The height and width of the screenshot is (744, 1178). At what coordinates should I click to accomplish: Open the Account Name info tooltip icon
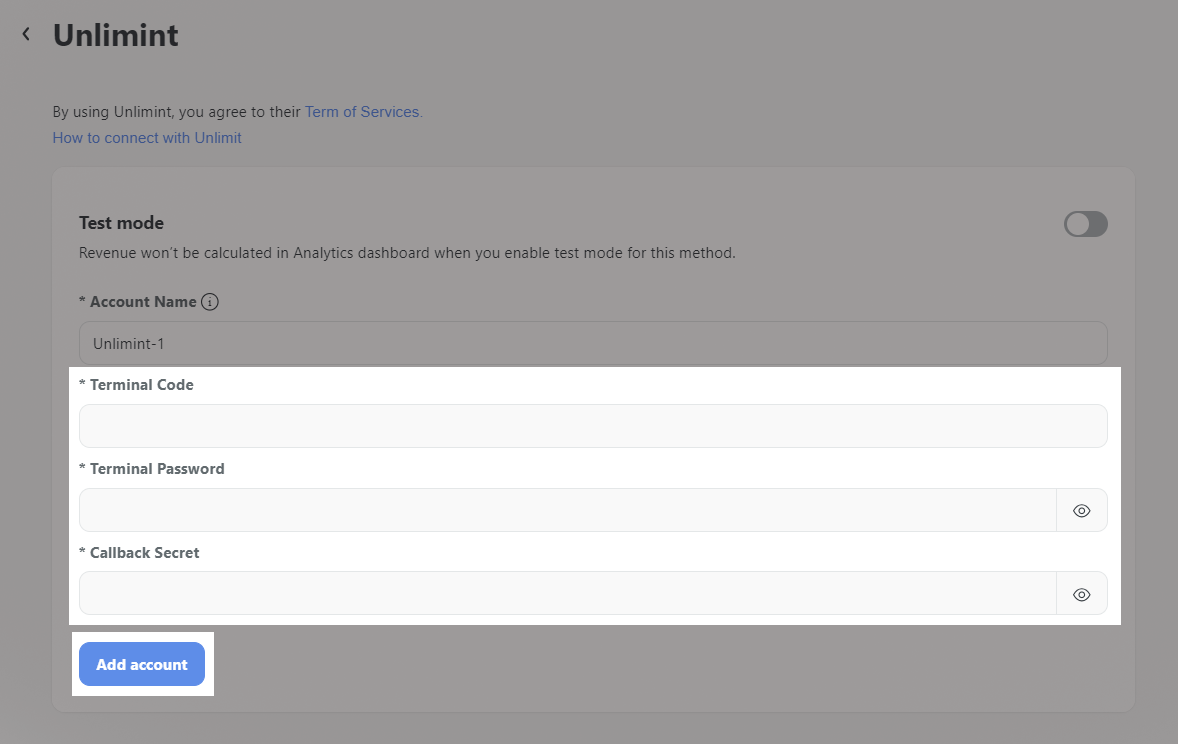[210, 301]
